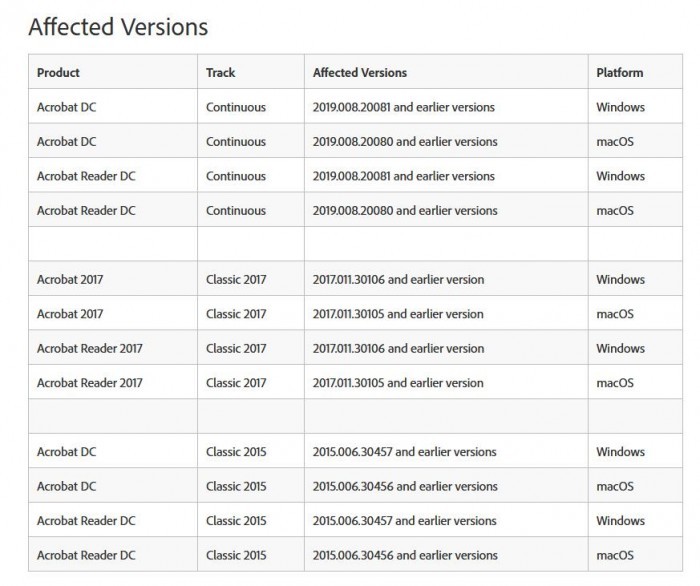
Task: Click the large "Affected Versions" page heading
Action: click(x=118, y=27)
